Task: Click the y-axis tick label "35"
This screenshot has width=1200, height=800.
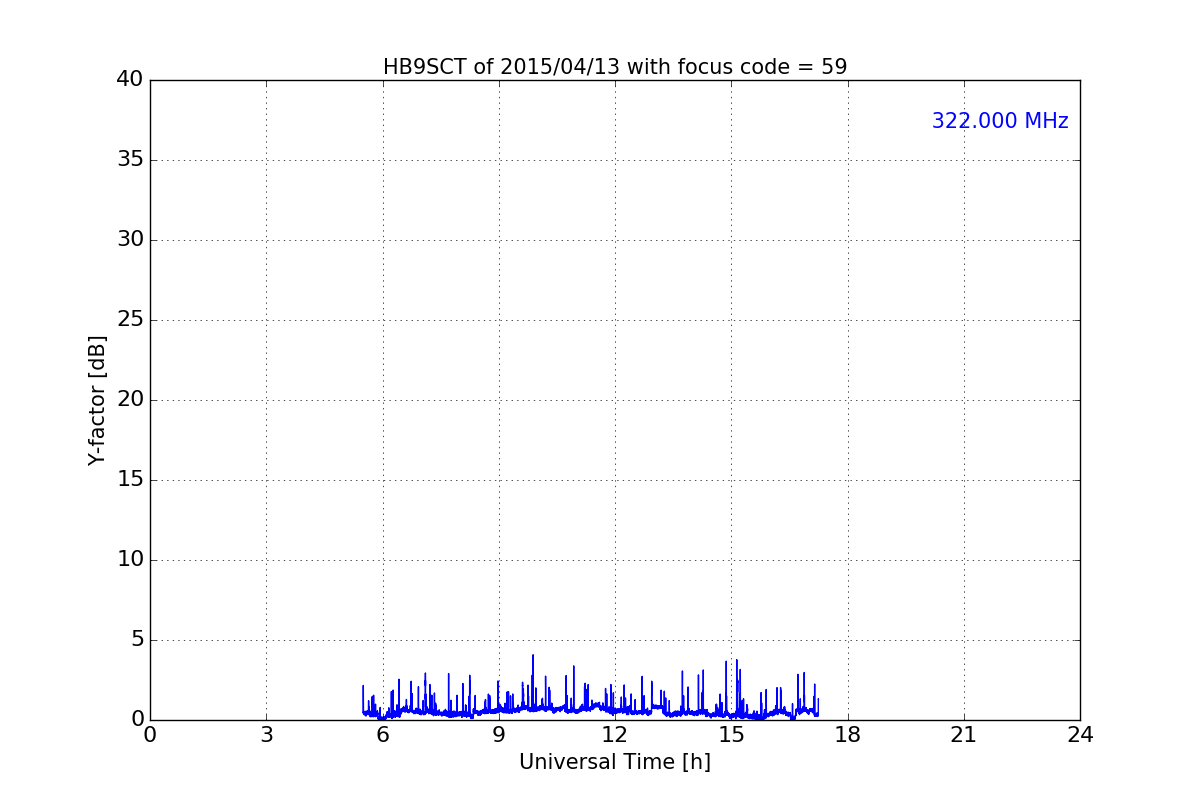Action: click(130, 160)
